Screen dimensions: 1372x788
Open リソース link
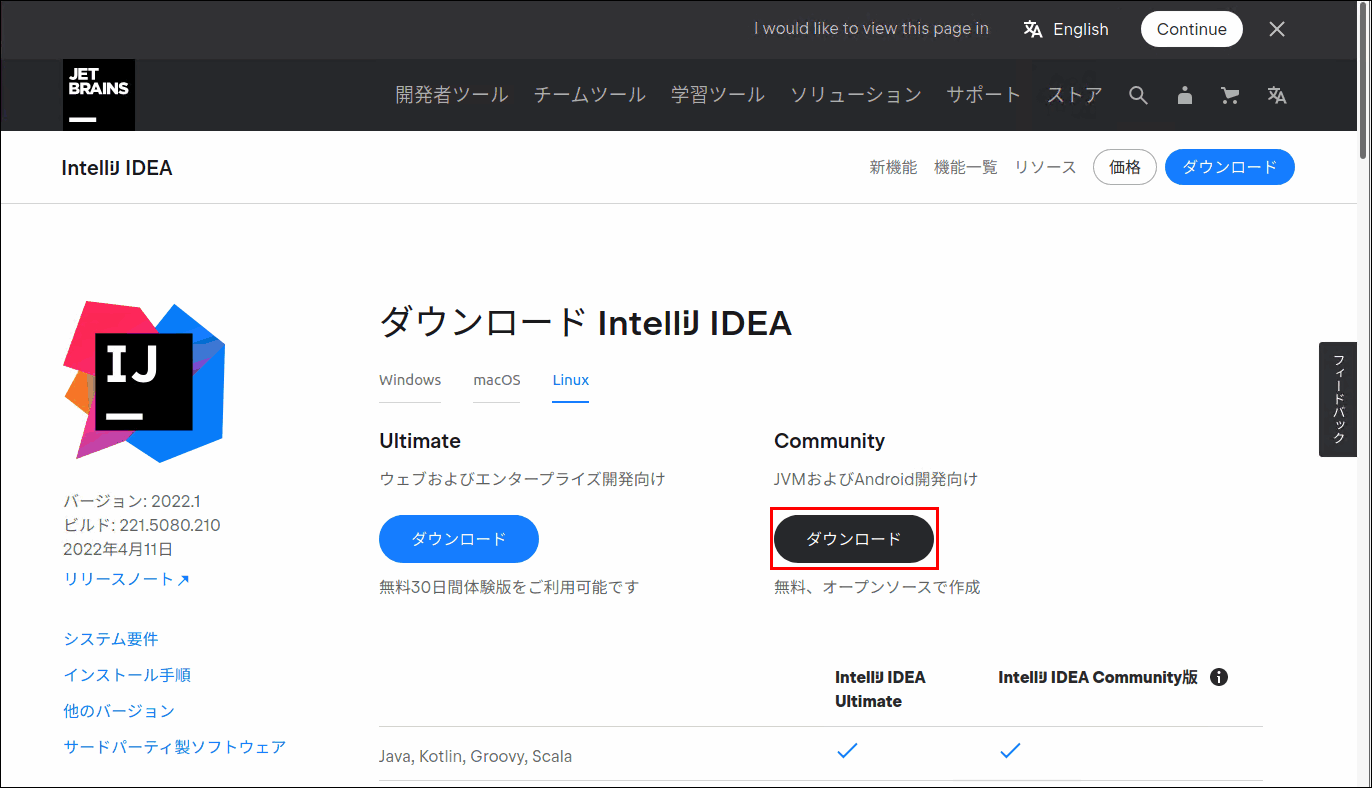[1045, 167]
